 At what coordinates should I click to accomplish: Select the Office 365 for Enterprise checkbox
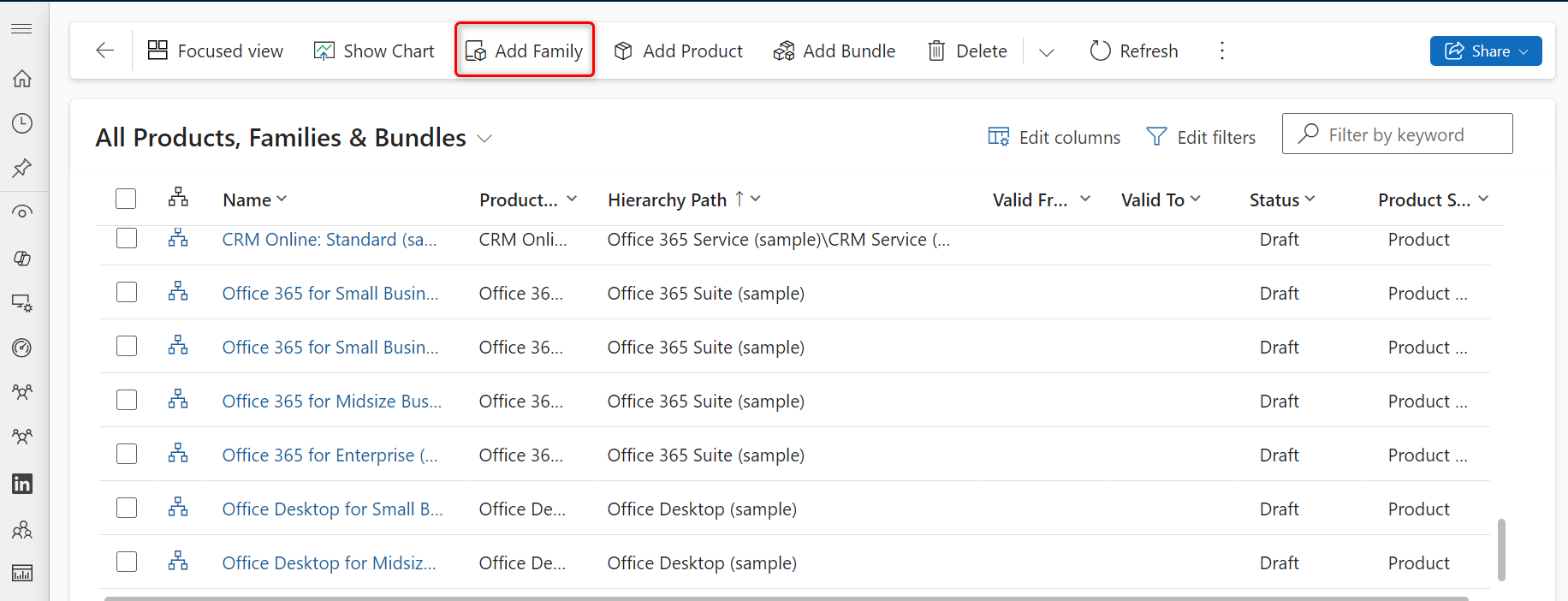tap(127, 454)
